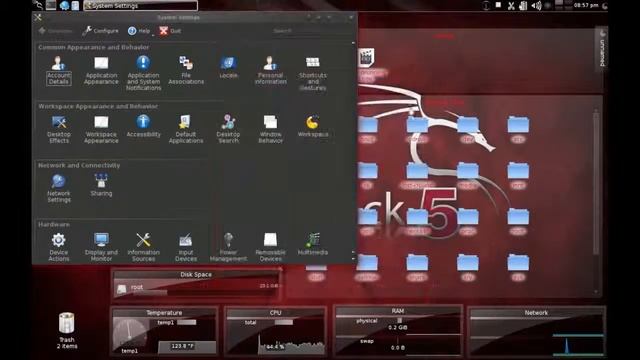Screen dimensions: 640x360
Task: Open Accessibility settings
Action: click(143, 126)
